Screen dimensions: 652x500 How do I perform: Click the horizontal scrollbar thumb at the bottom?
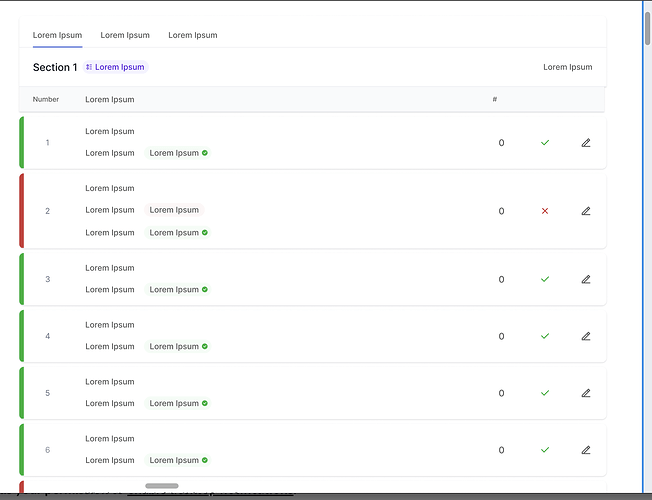(162, 486)
